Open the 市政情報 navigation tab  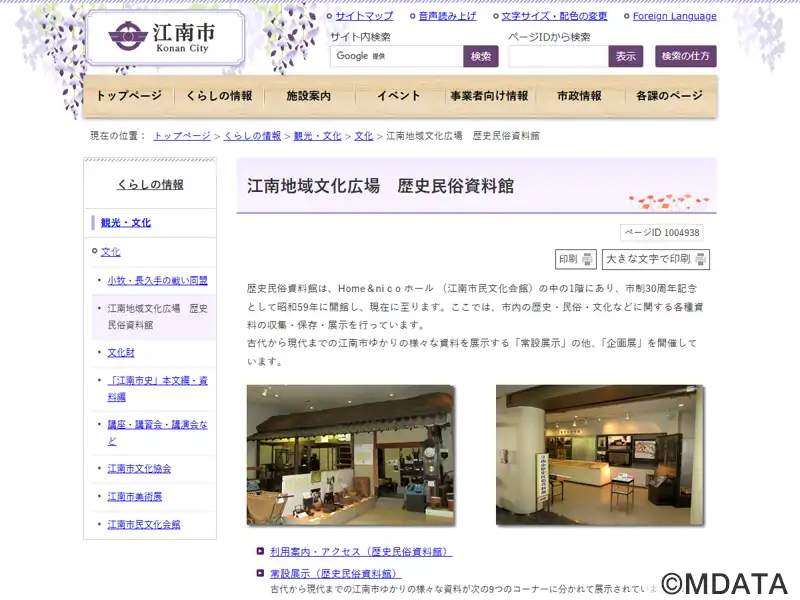point(580,96)
